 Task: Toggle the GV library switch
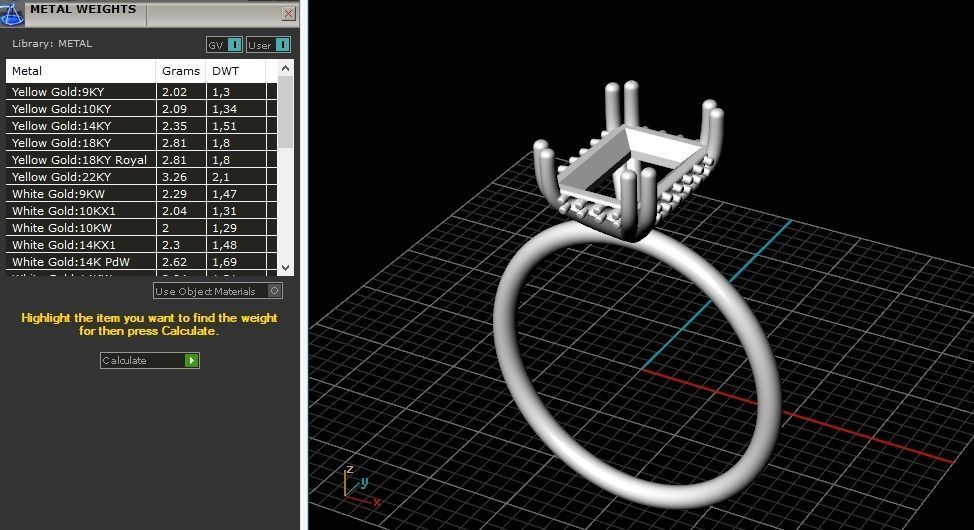tap(224, 45)
